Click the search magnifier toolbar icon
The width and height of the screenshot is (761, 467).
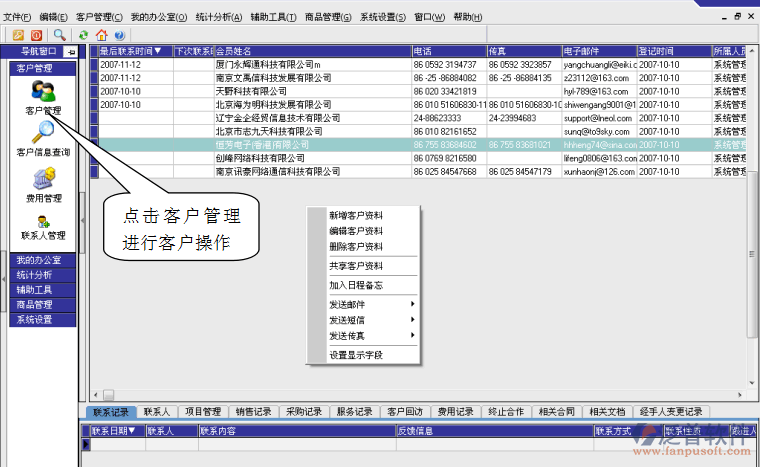(60, 35)
